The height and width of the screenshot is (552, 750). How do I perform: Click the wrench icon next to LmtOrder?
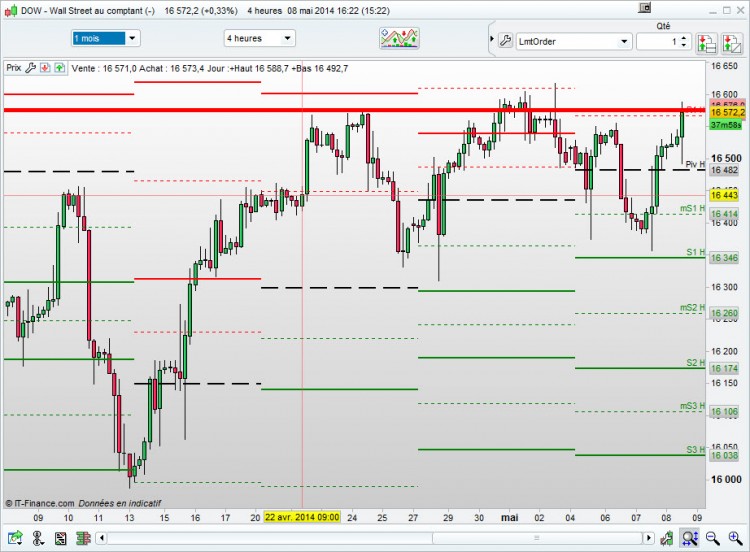click(x=506, y=41)
